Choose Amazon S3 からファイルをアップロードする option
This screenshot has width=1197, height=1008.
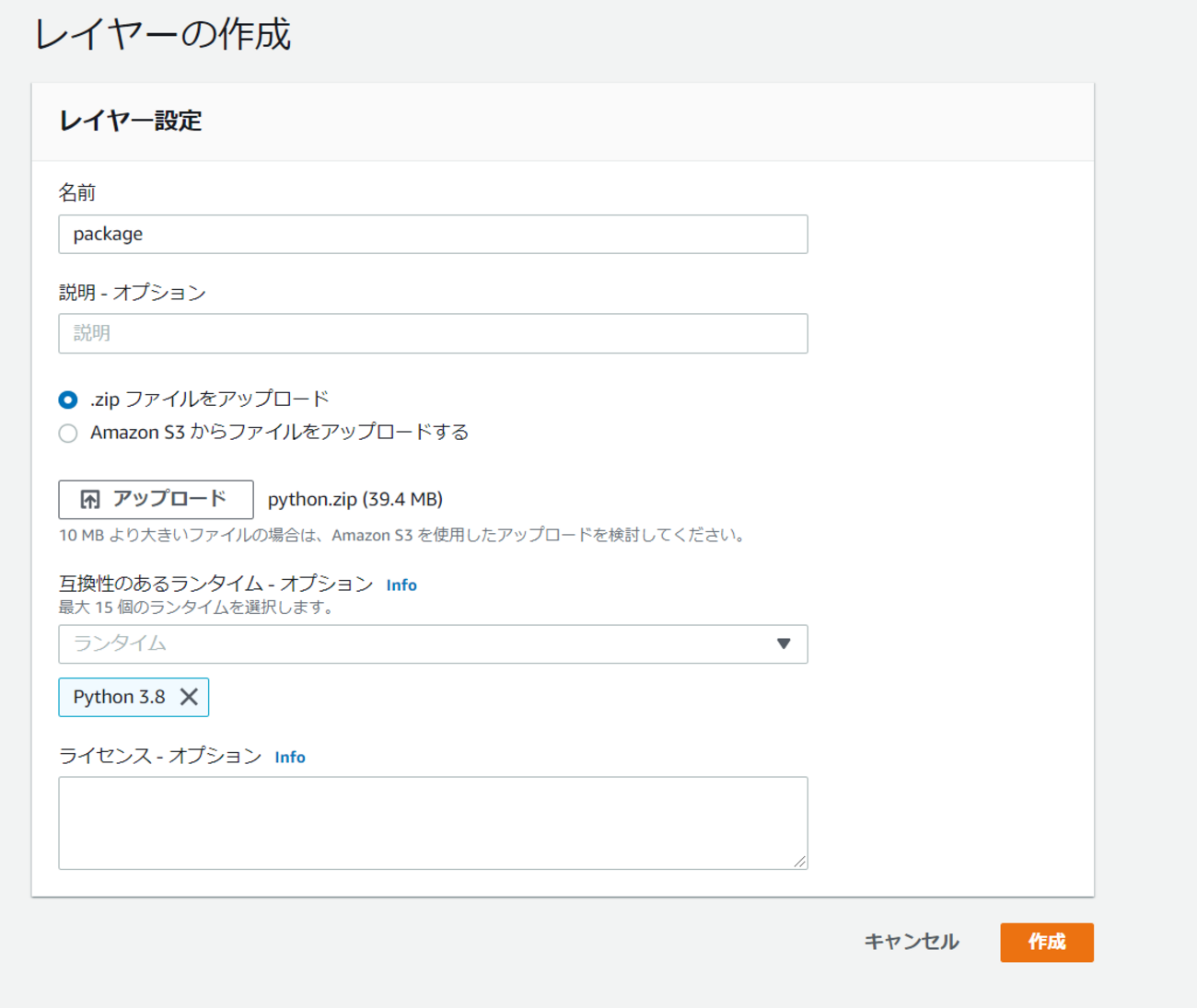pos(68,433)
